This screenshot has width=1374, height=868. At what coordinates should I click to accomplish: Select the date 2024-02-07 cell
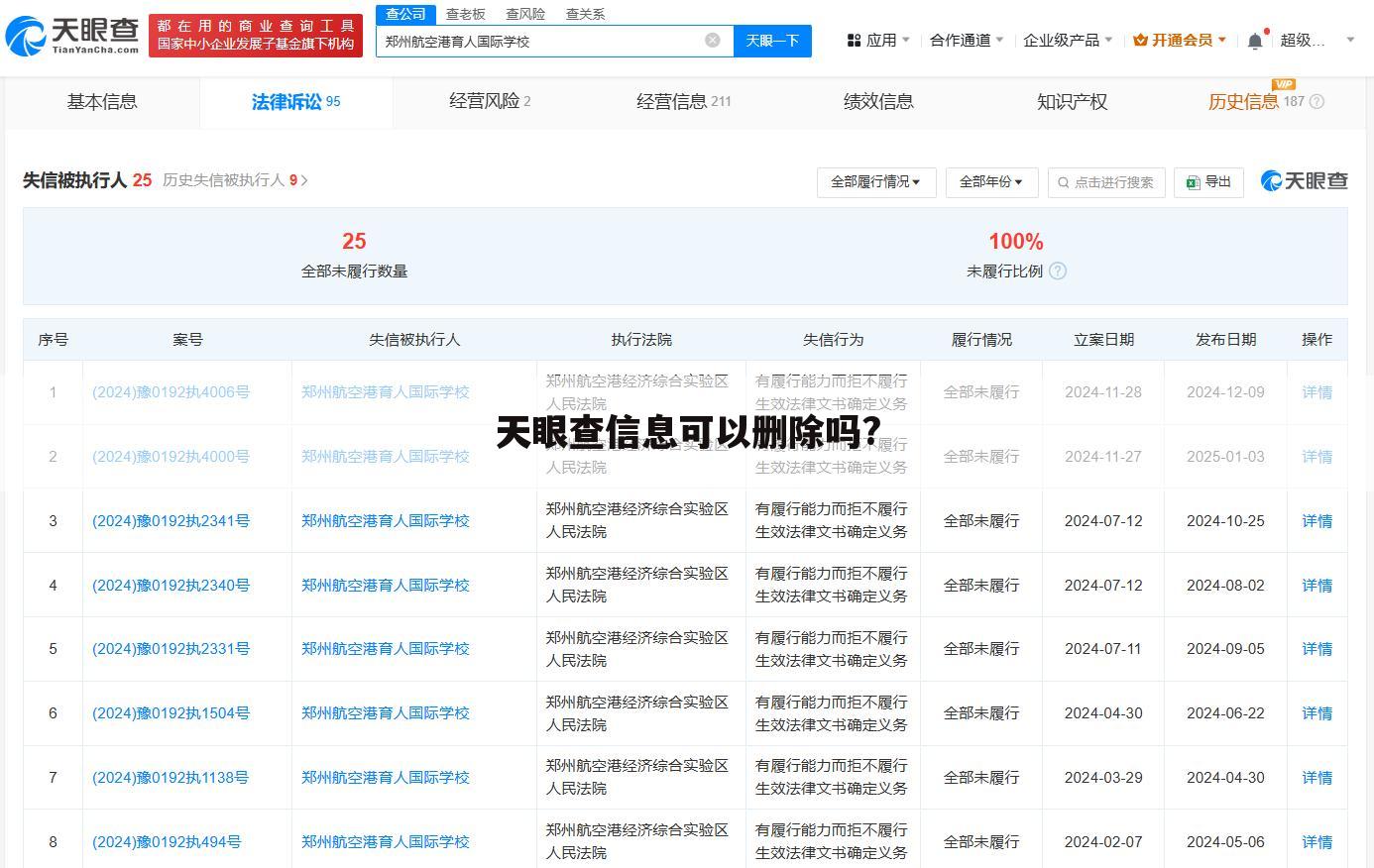tap(1103, 842)
